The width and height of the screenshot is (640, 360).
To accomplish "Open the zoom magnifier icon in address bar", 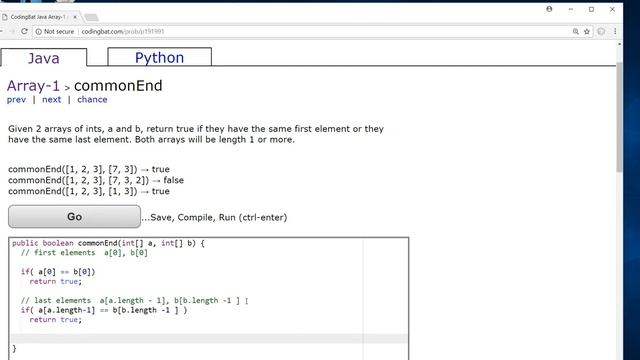I will click(576, 31).
